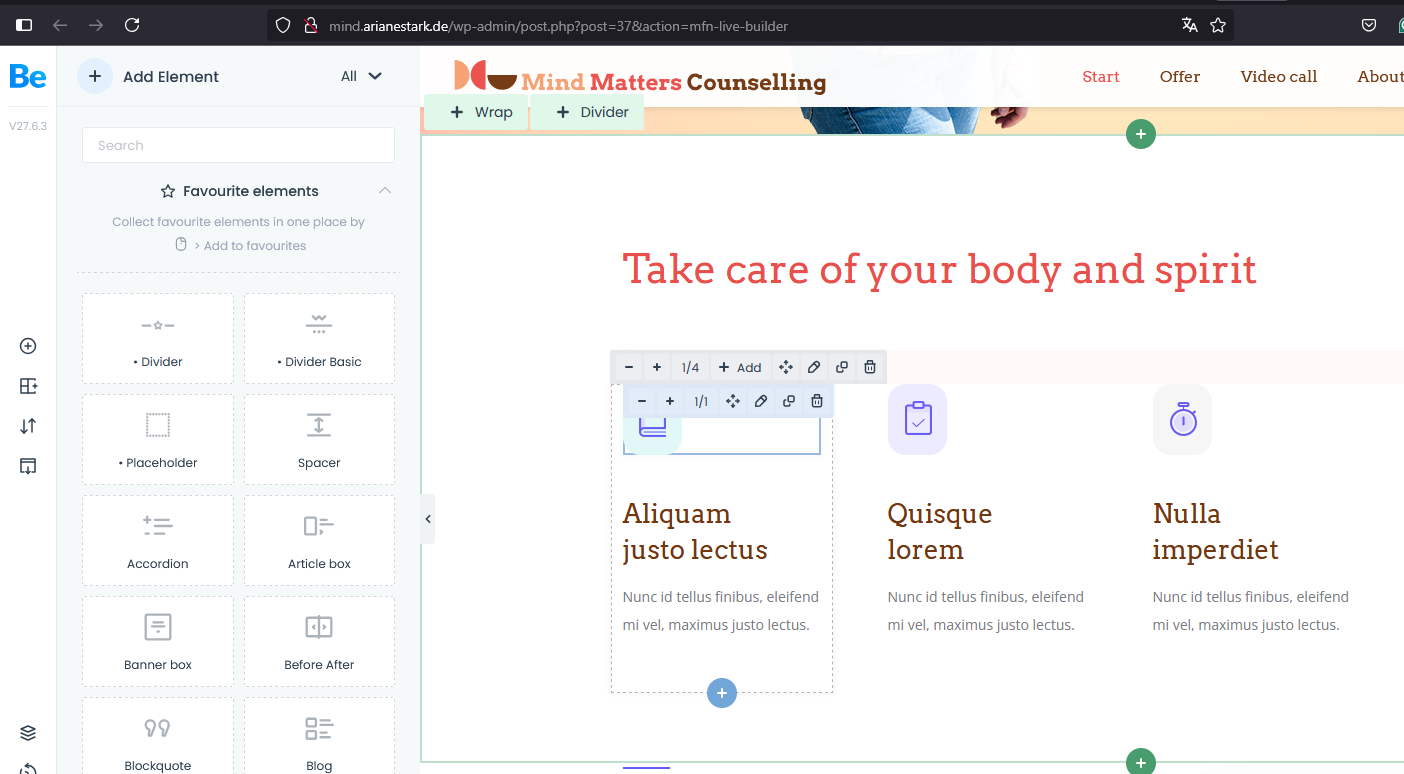1404x774 pixels.
Task: Open the navigator layers icon in left sidebar
Action: click(x=28, y=733)
